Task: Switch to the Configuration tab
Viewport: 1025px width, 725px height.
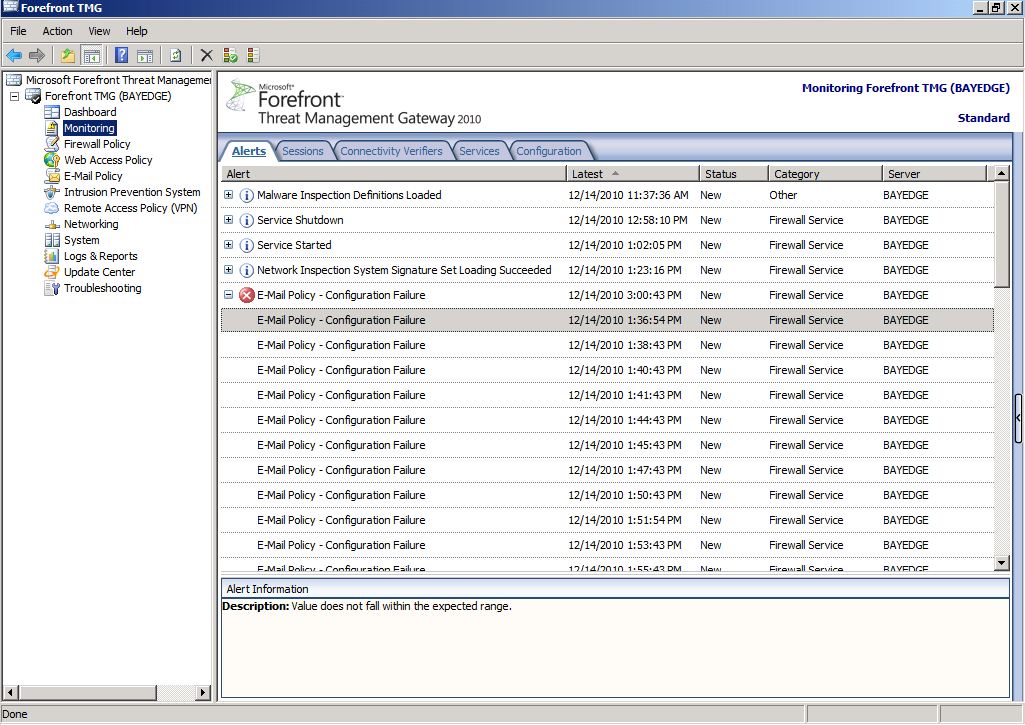Action: click(x=548, y=151)
